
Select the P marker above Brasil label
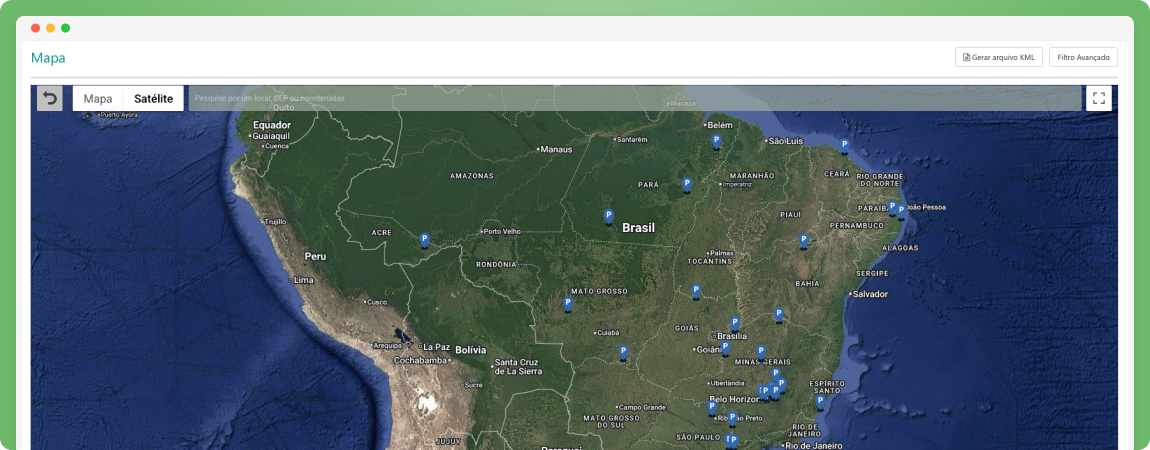click(609, 216)
